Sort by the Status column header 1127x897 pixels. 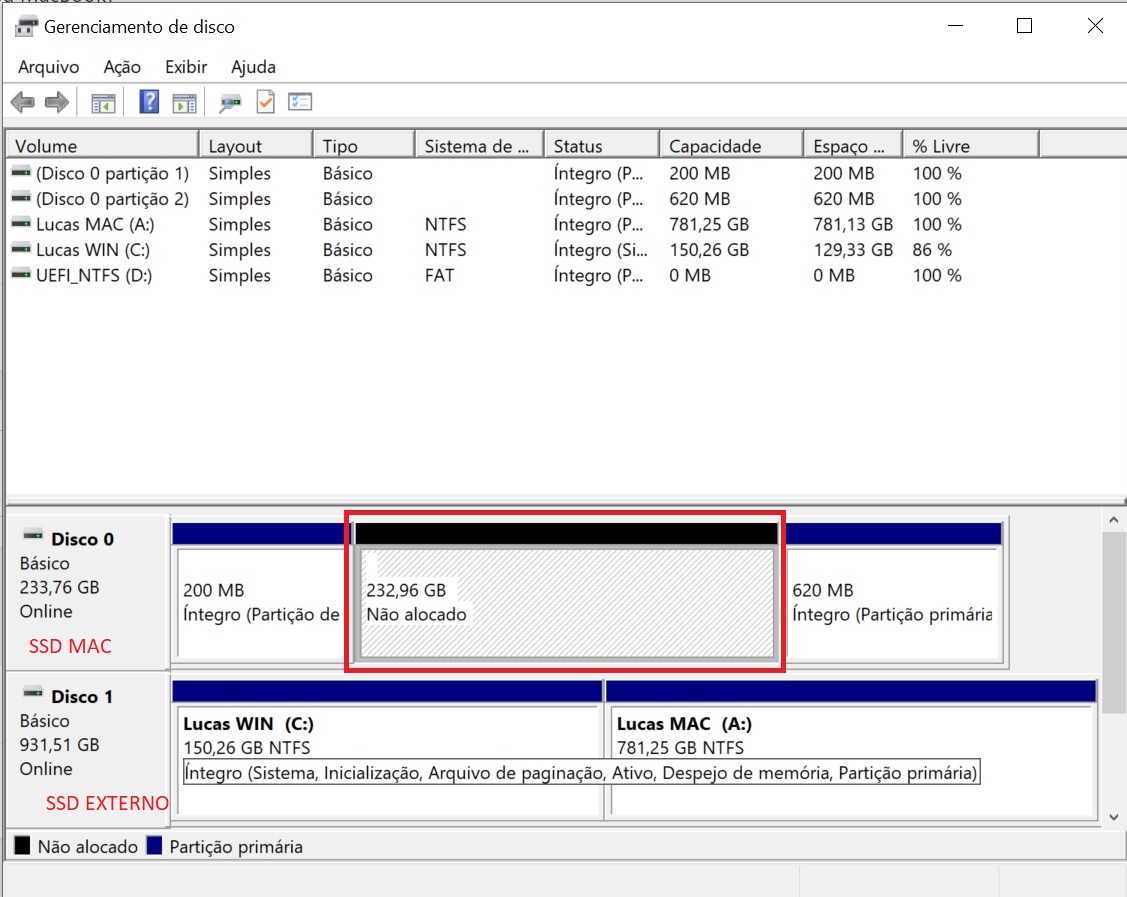pos(602,145)
